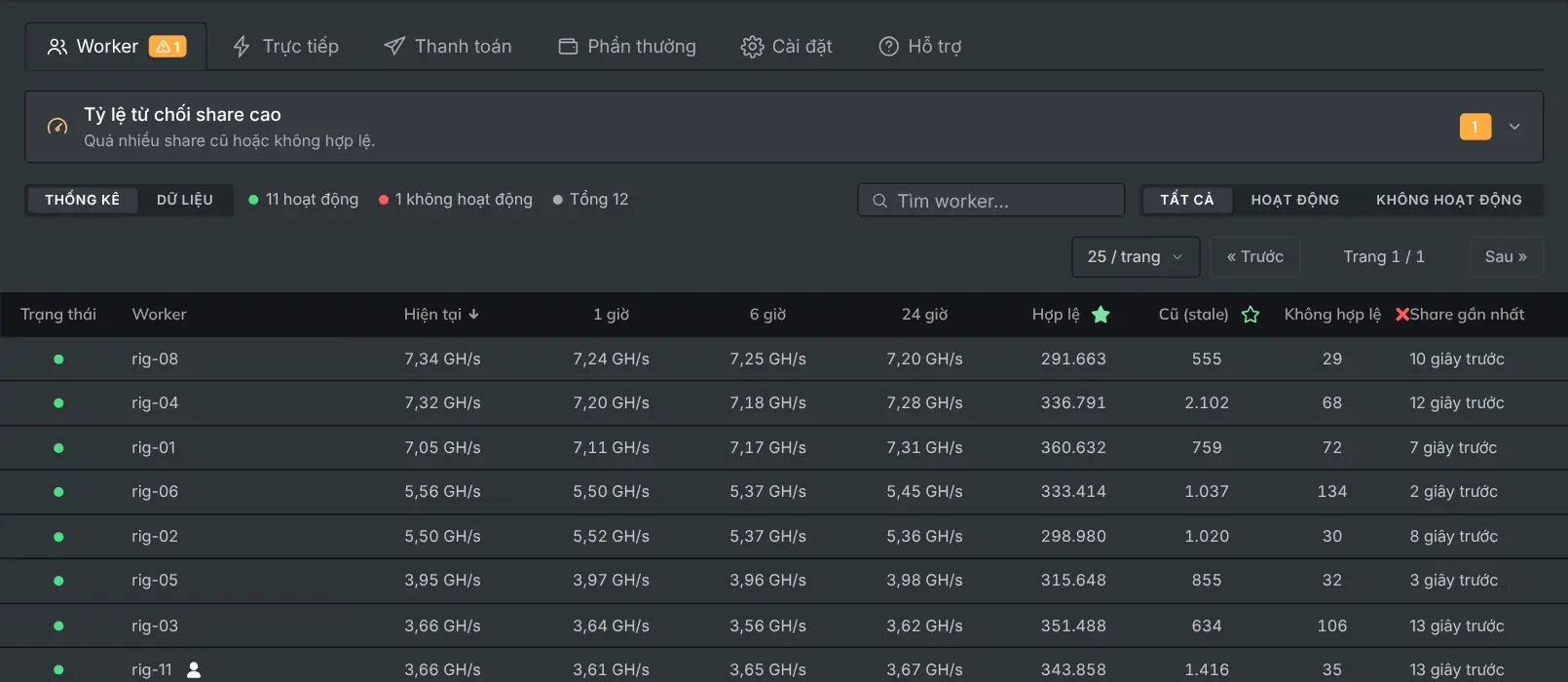
Task: Click the green status dot for rig-04
Action: (58, 403)
